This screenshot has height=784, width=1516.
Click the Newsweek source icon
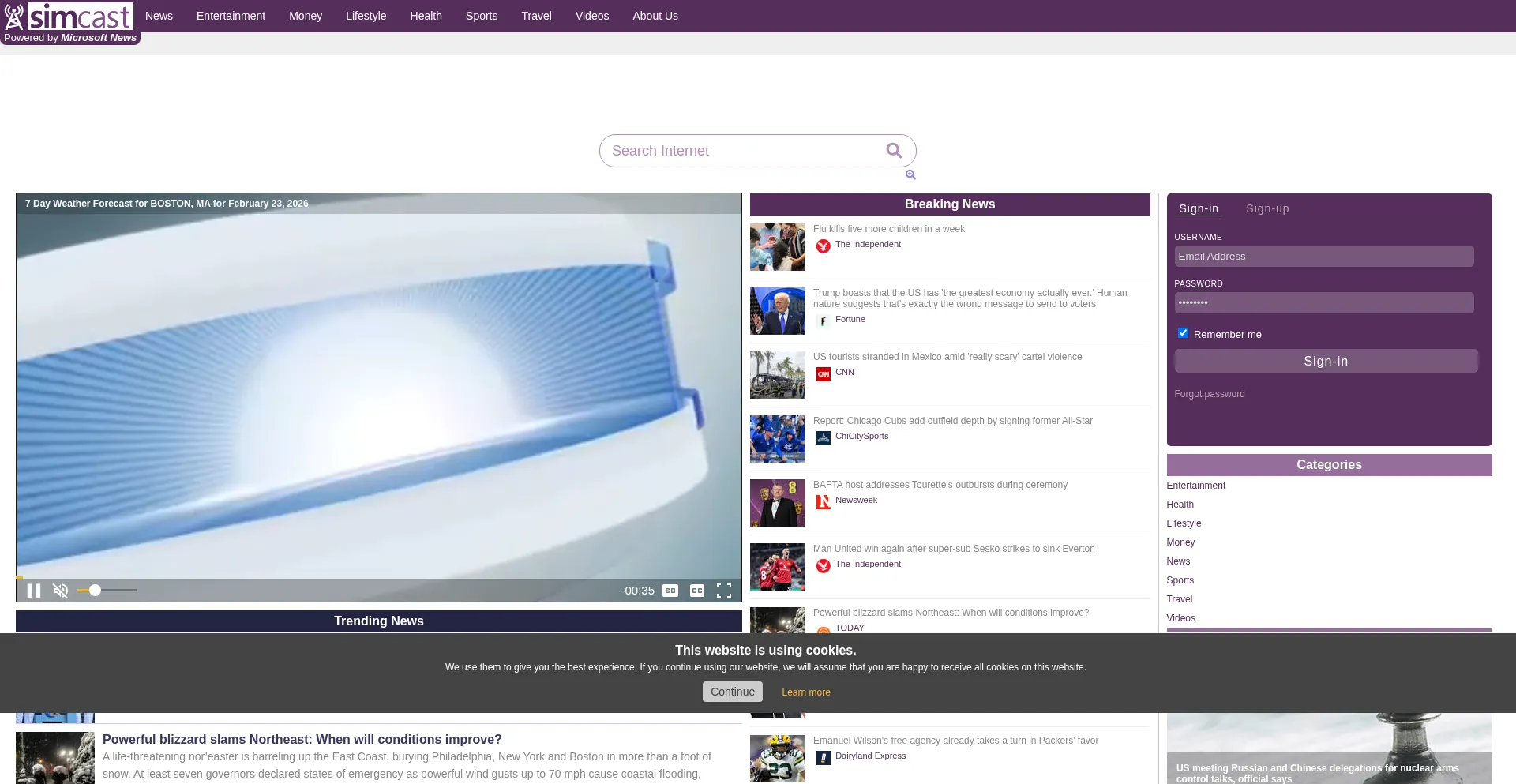824,502
